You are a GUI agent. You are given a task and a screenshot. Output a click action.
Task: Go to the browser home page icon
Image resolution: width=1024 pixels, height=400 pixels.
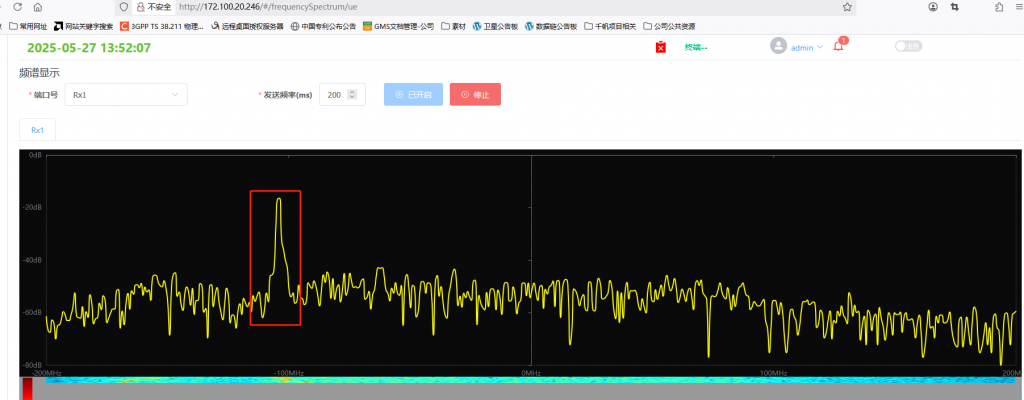[x=38, y=7]
